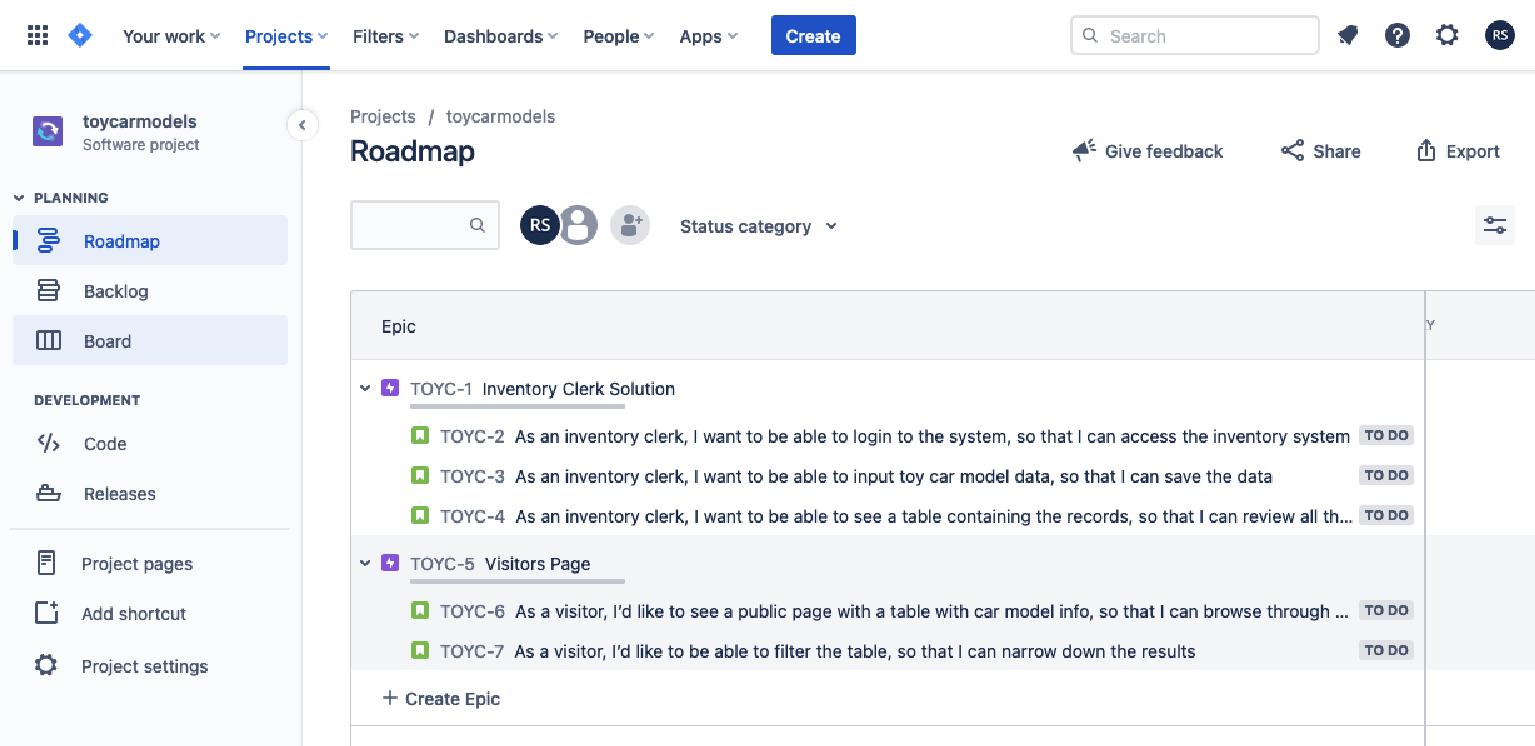Open Project settings in the sidebar
The width and height of the screenshot is (1535, 746).
coord(150,666)
